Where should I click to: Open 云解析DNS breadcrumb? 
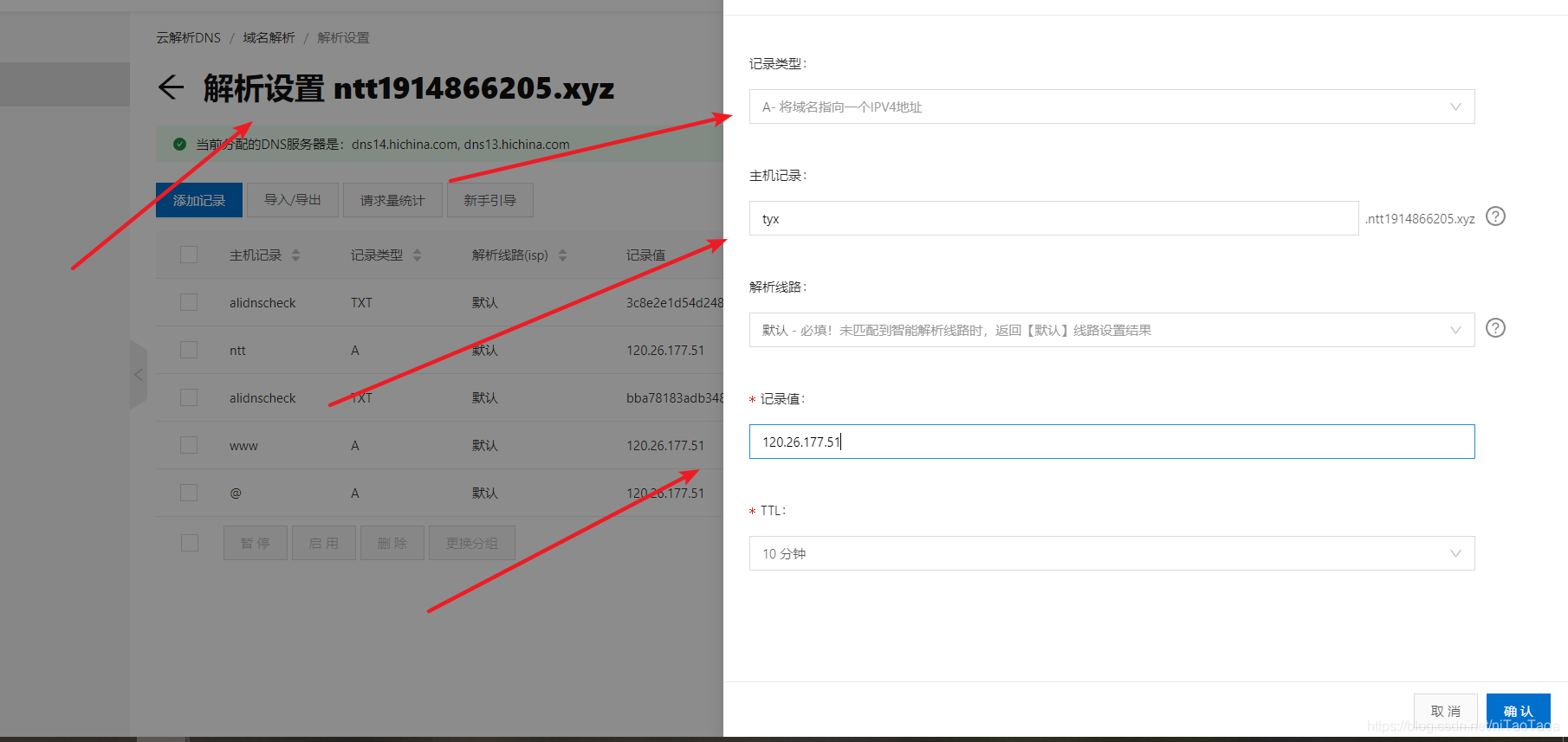point(189,38)
